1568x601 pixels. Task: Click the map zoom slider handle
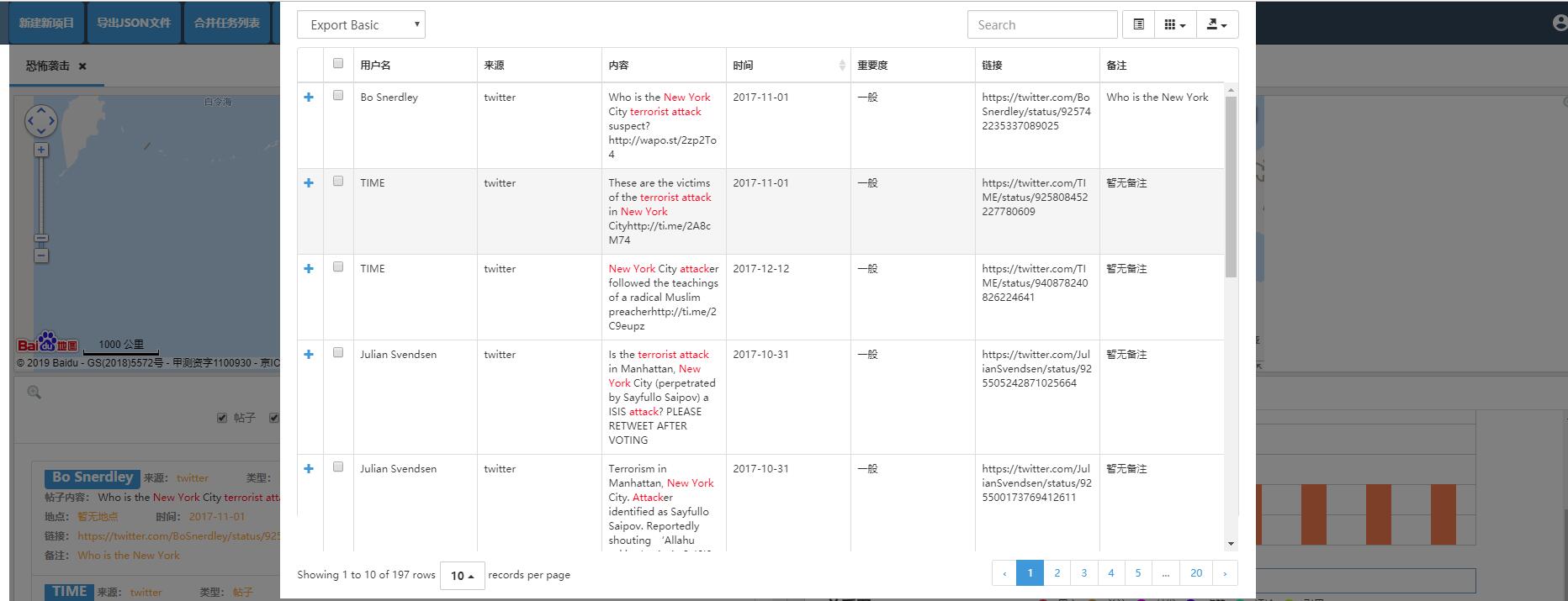point(41,238)
